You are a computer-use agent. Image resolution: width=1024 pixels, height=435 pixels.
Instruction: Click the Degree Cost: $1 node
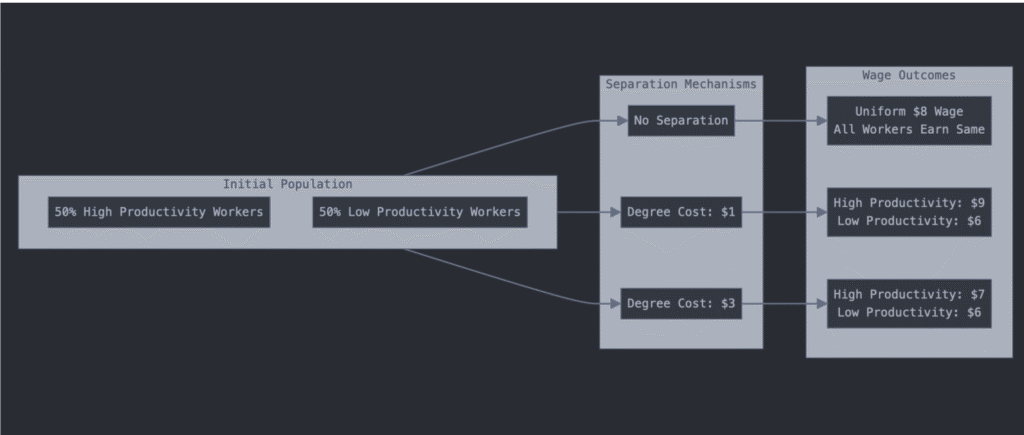pyautogui.click(x=681, y=212)
